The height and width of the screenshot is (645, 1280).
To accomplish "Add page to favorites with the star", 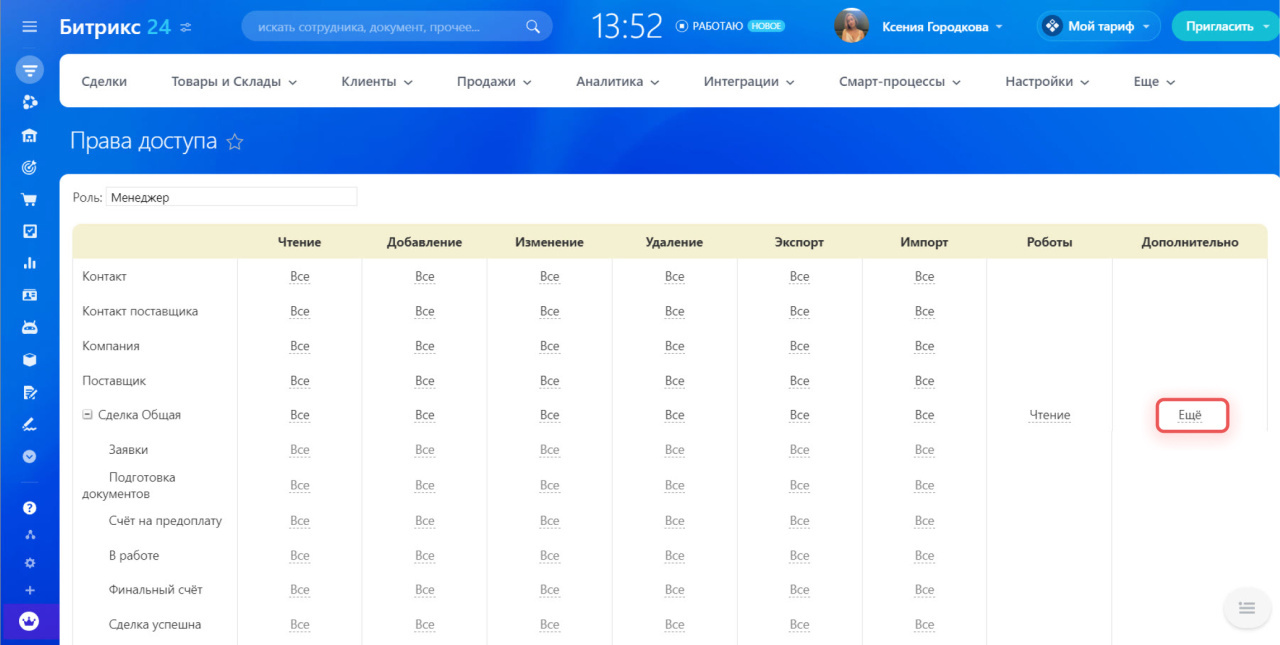I will point(235,142).
